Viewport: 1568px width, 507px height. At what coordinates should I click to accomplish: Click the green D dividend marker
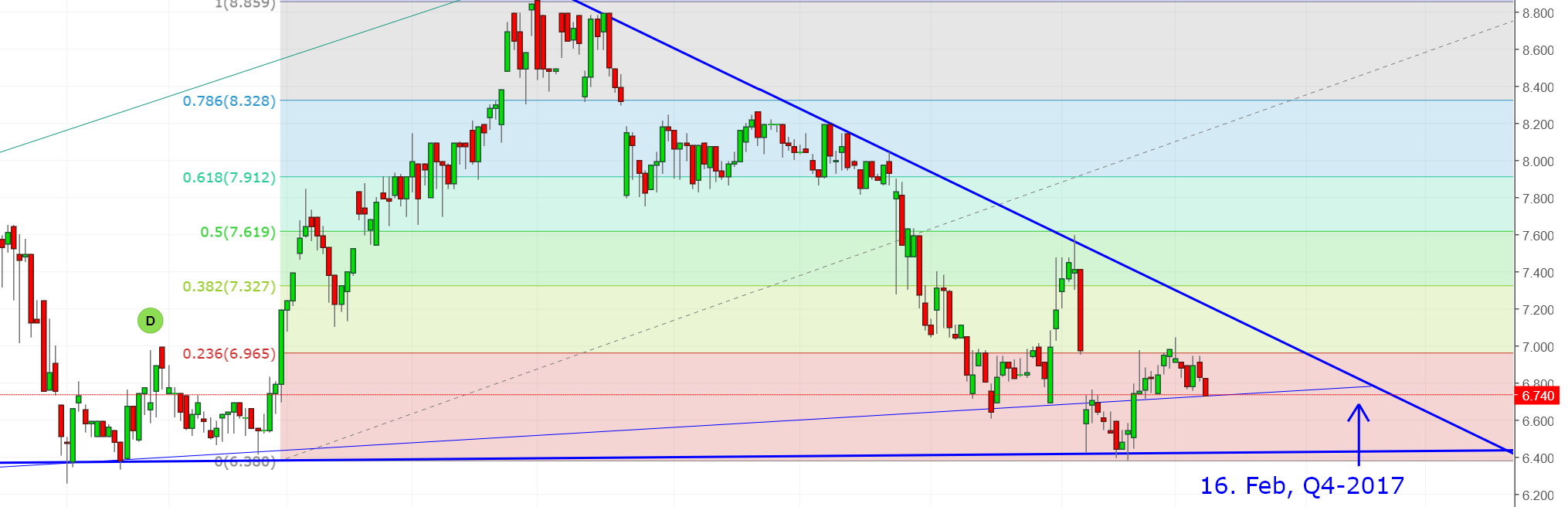pyautogui.click(x=150, y=320)
